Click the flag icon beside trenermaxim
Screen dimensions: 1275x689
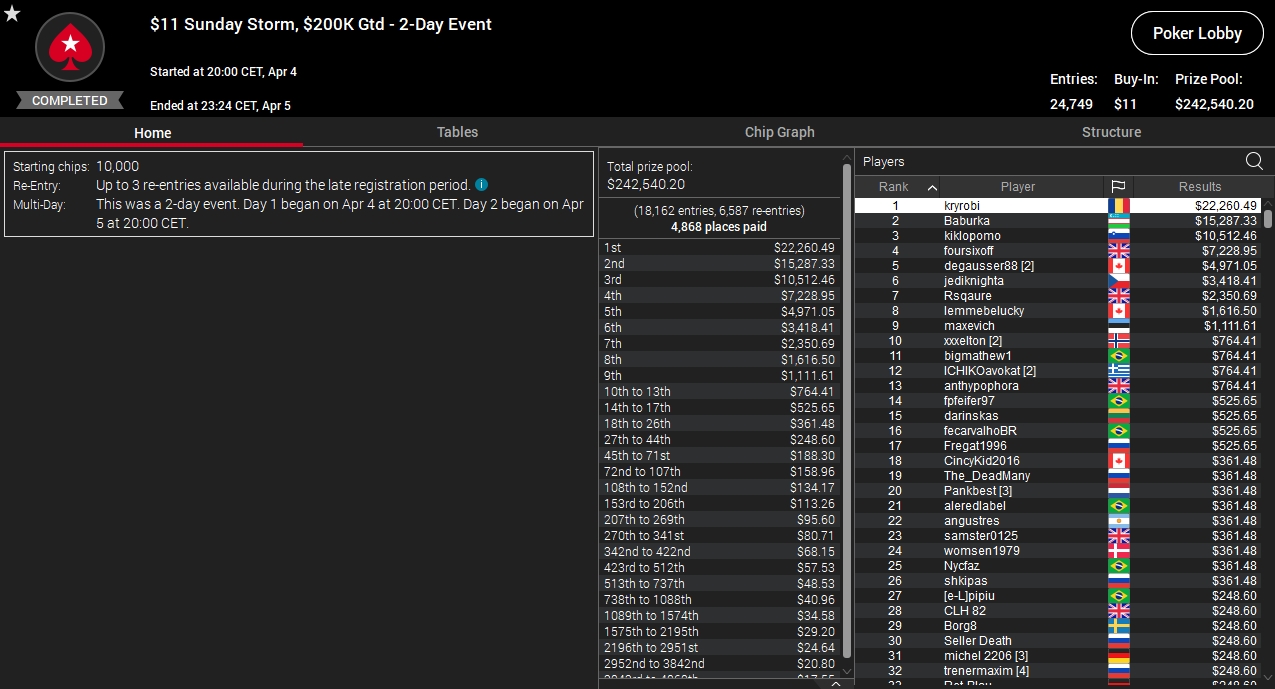coord(1118,671)
